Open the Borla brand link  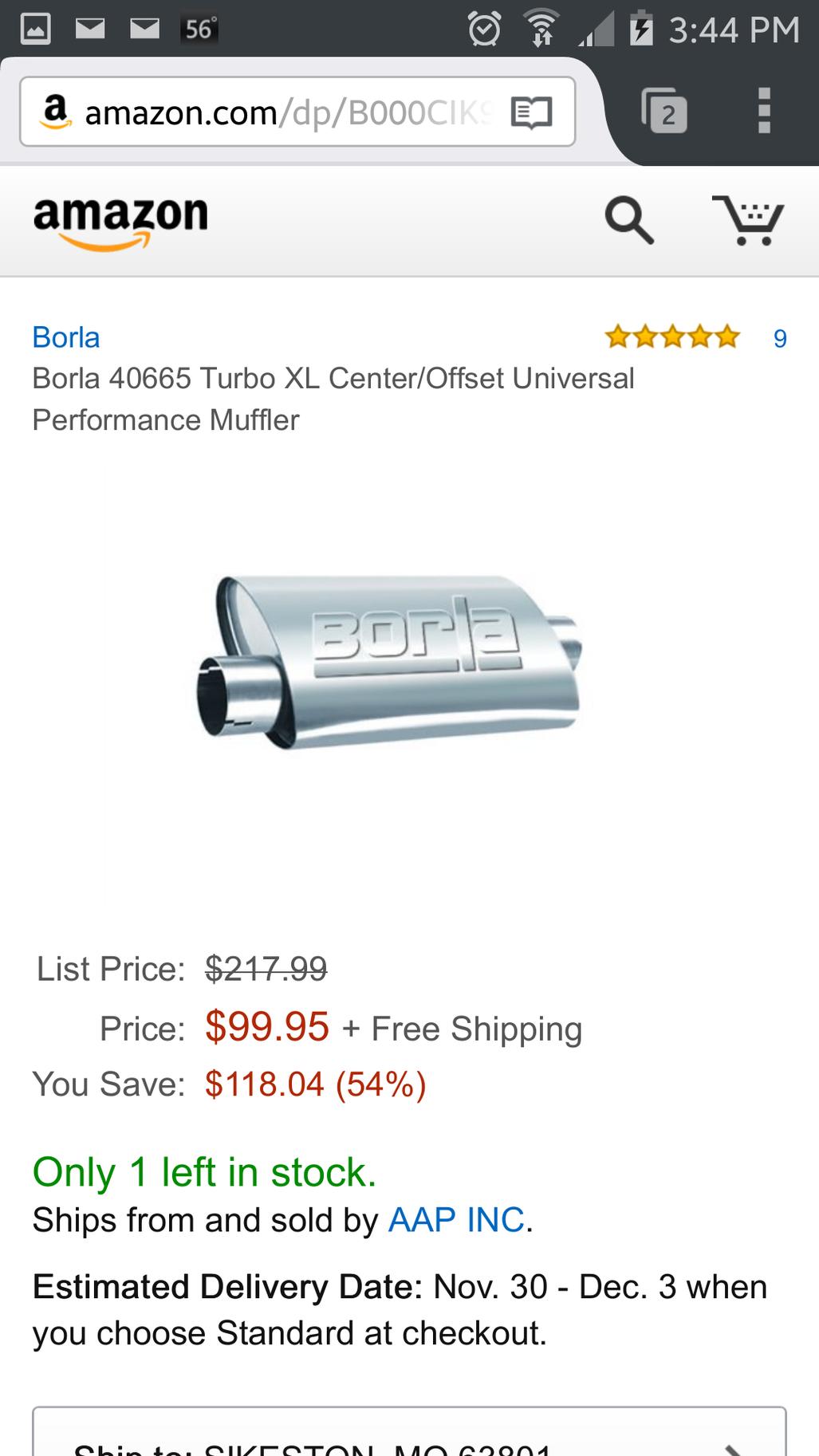(66, 337)
